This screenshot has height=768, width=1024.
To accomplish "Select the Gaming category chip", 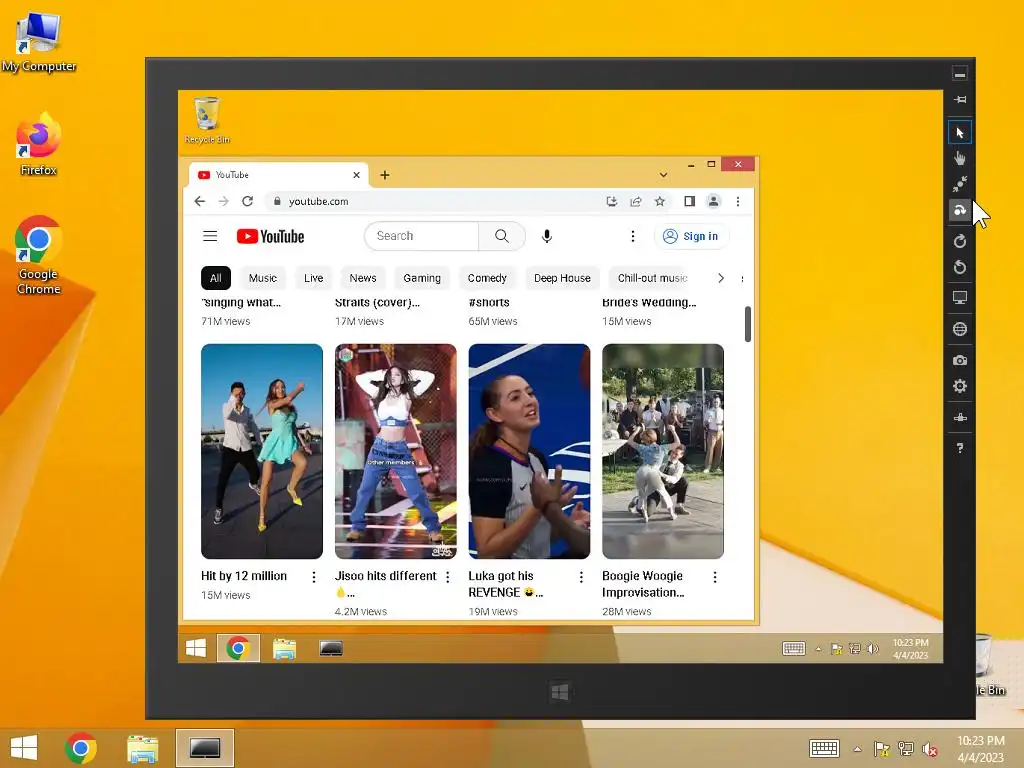I will point(422,278).
